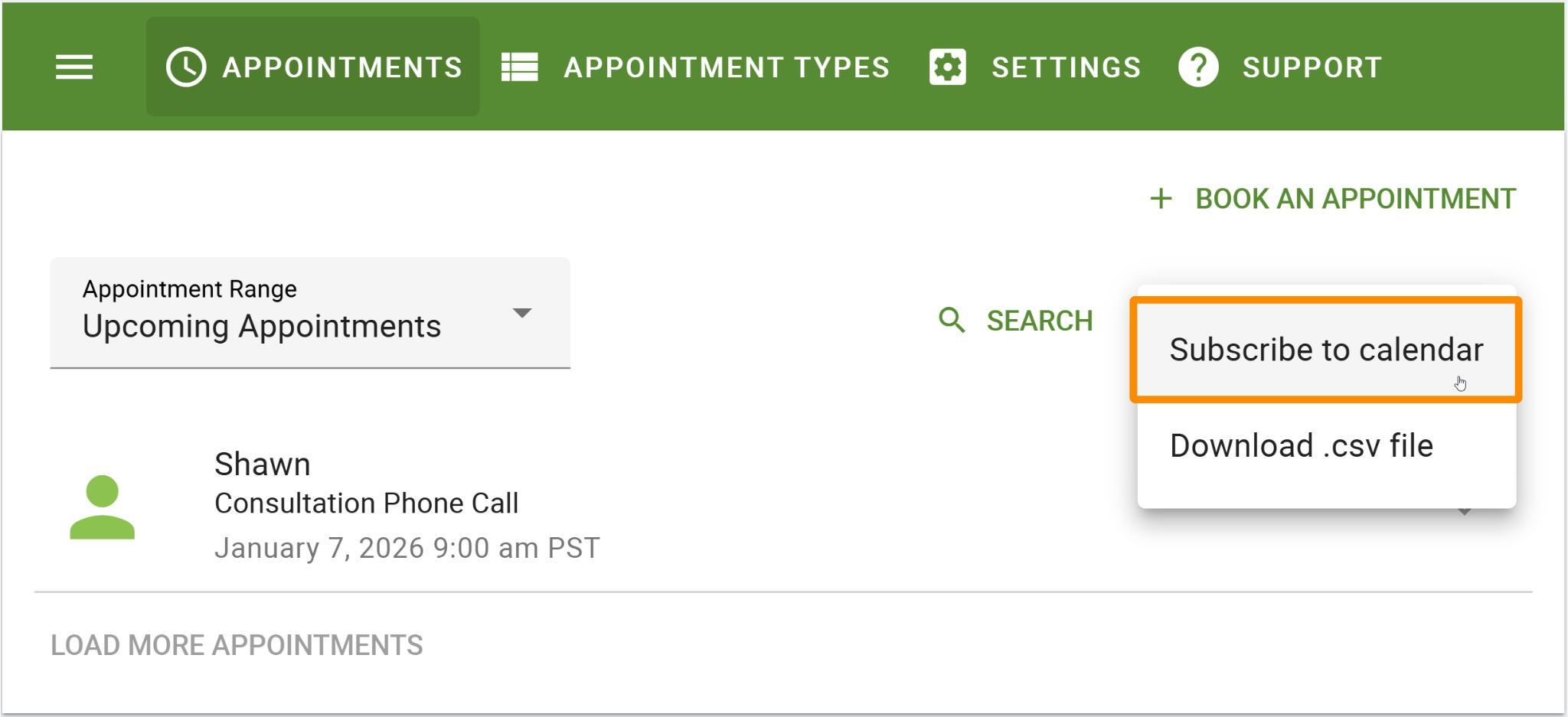Open the Settings tab

1067,67
